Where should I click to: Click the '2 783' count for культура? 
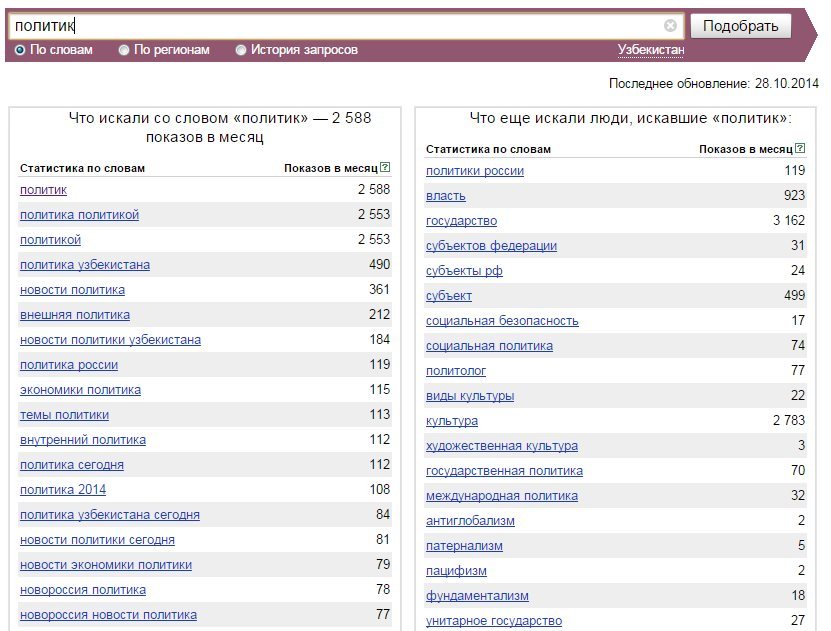pyautogui.click(x=789, y=421)
